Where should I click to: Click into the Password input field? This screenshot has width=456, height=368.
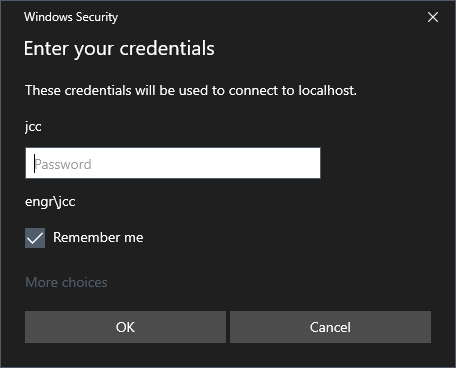[x=173, y=163]
